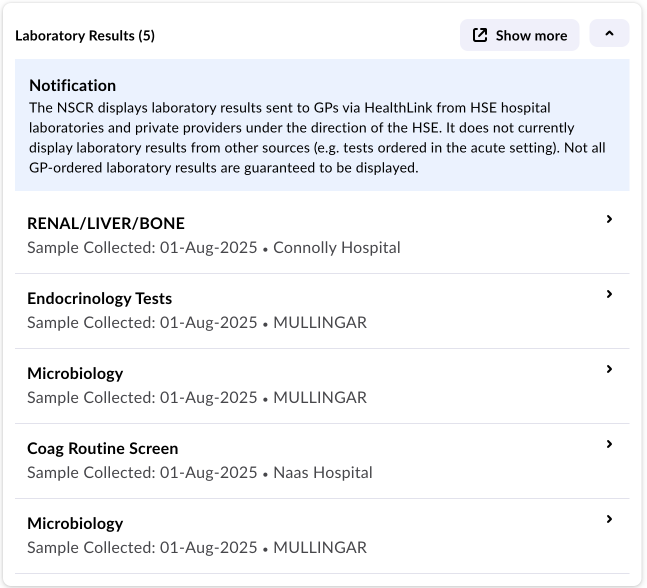This screenshot has height=588, width=647.
Task: Collapse the Laboratory Results panel
Action: [x=609, y=34]
